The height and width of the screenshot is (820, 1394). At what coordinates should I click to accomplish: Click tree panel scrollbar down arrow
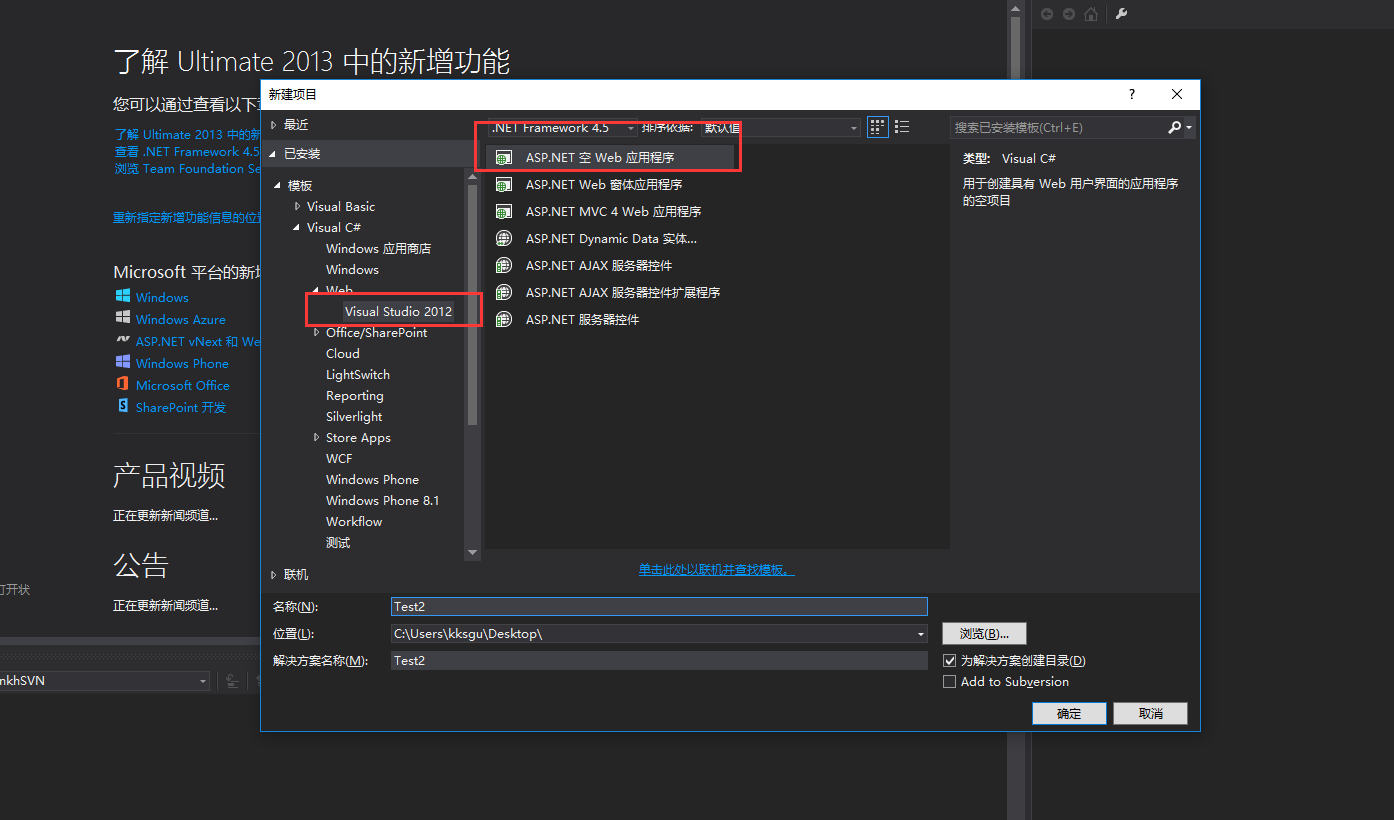click(x=473, y=552)
